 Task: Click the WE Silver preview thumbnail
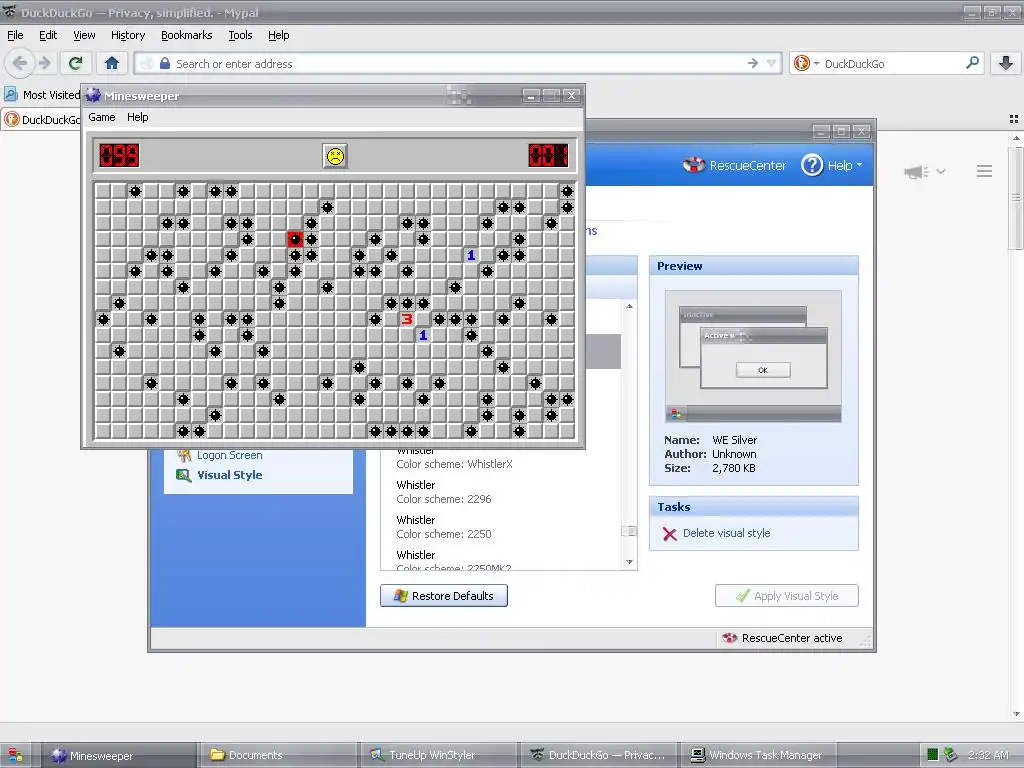[753, 357]
